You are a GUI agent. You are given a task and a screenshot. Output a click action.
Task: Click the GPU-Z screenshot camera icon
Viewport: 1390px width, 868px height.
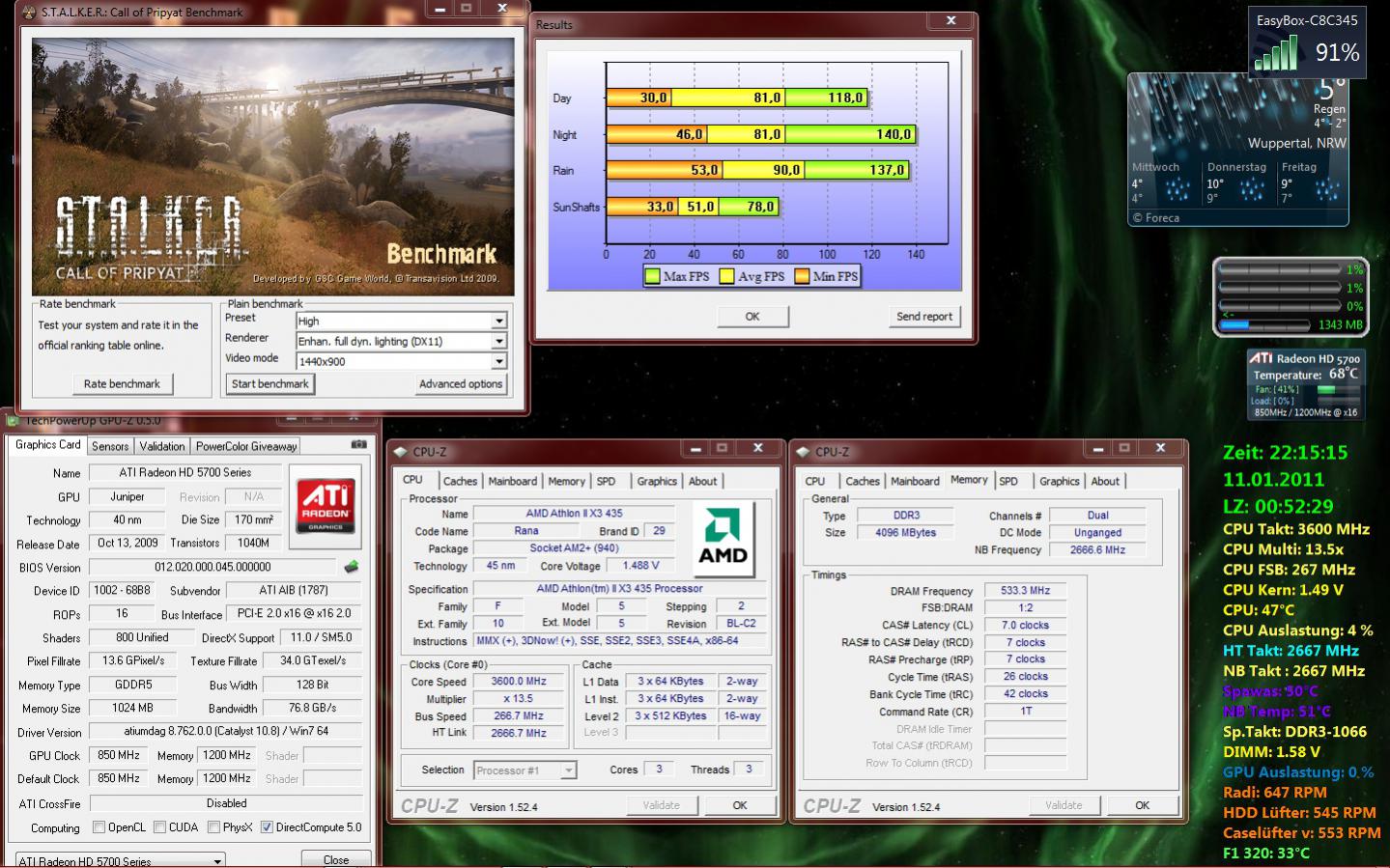(358, 445)
